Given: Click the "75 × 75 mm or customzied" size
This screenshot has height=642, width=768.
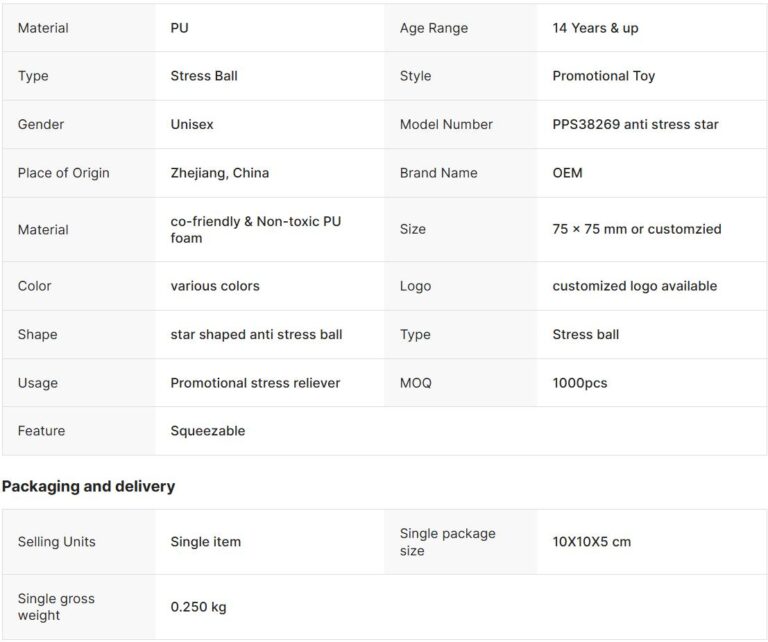Looking at the screenshot, I should [x=636, y=229].
